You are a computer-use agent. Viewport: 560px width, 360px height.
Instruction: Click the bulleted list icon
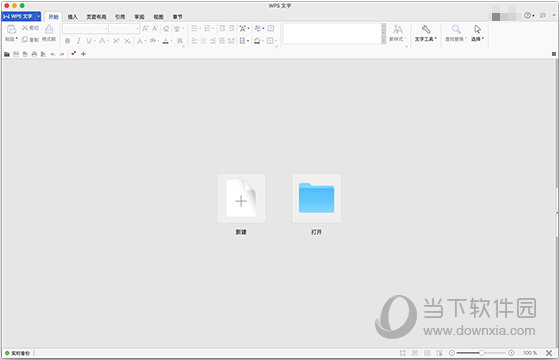195,28
